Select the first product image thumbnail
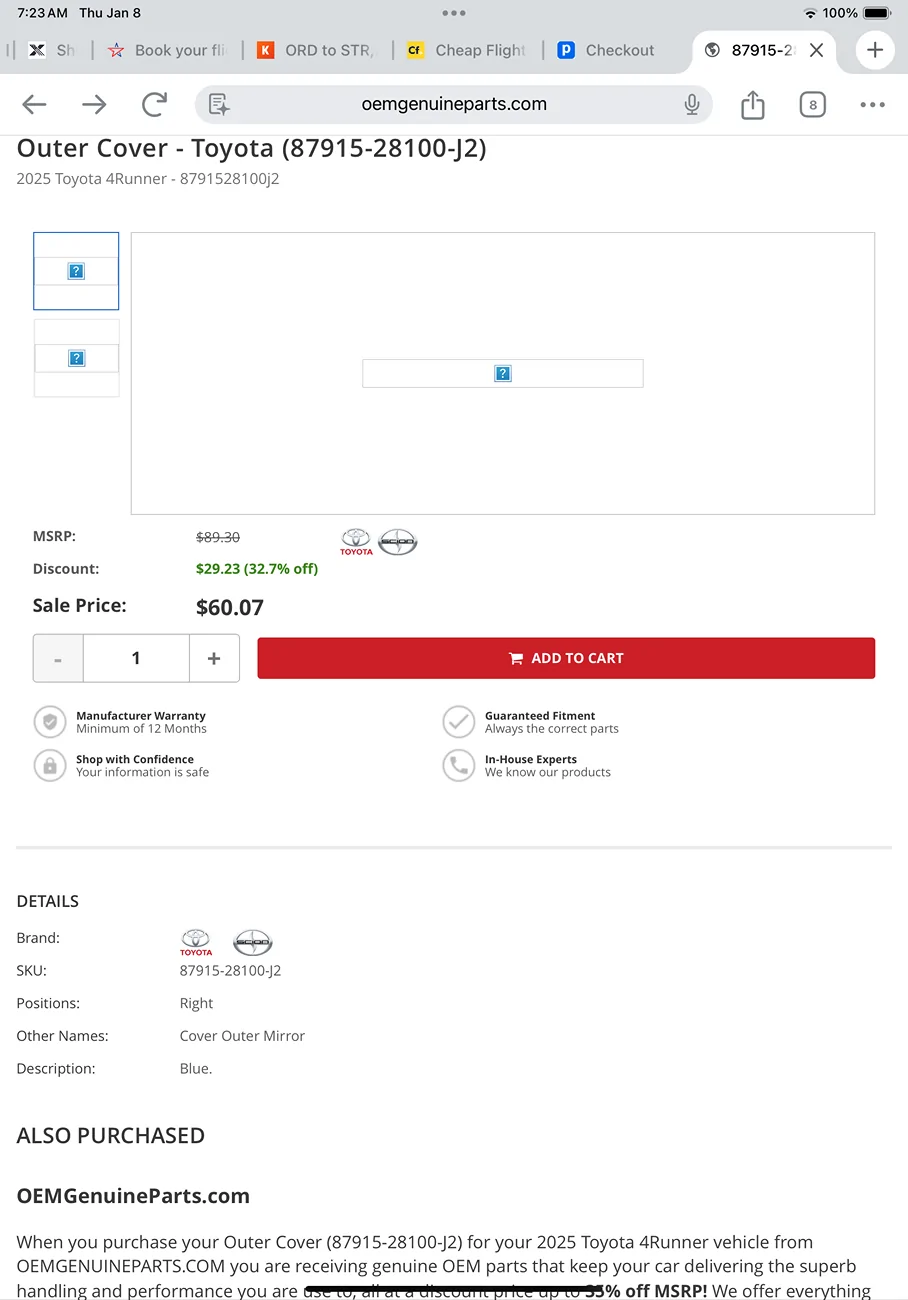The image size is (908, 1300). (x=76, y=271)
